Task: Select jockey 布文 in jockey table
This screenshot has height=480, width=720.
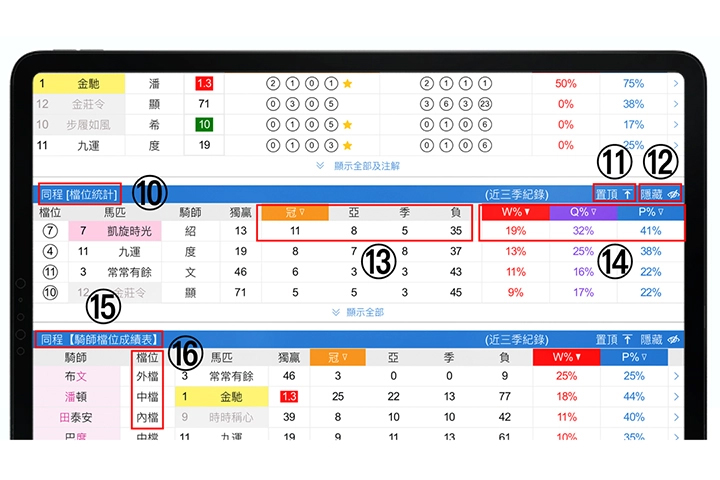Action: 76,376
